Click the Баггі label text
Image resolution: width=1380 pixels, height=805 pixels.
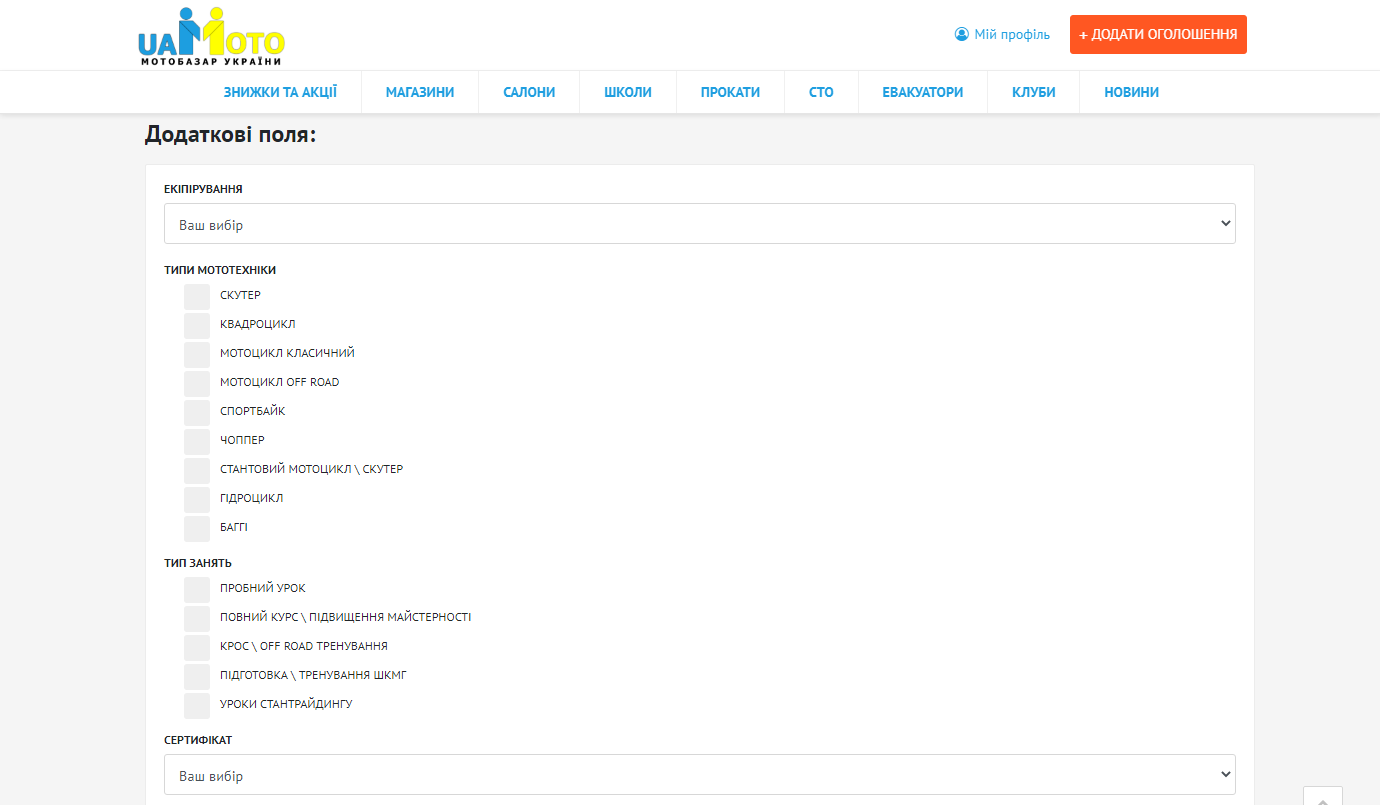click(234, 528)
